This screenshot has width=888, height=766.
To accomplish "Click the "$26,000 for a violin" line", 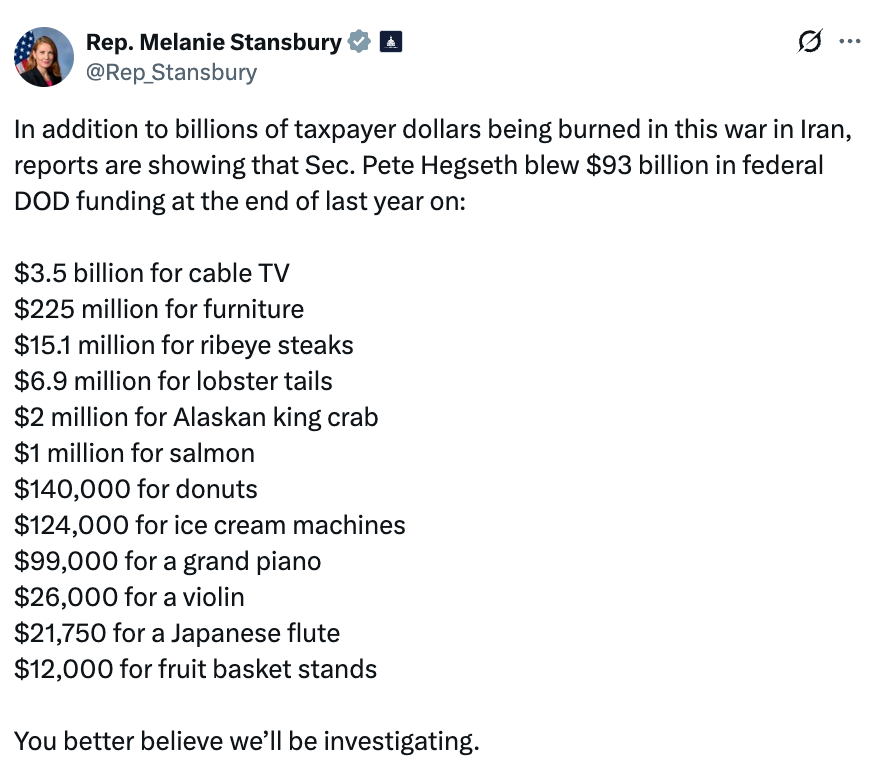I will (x=129, y=597).
